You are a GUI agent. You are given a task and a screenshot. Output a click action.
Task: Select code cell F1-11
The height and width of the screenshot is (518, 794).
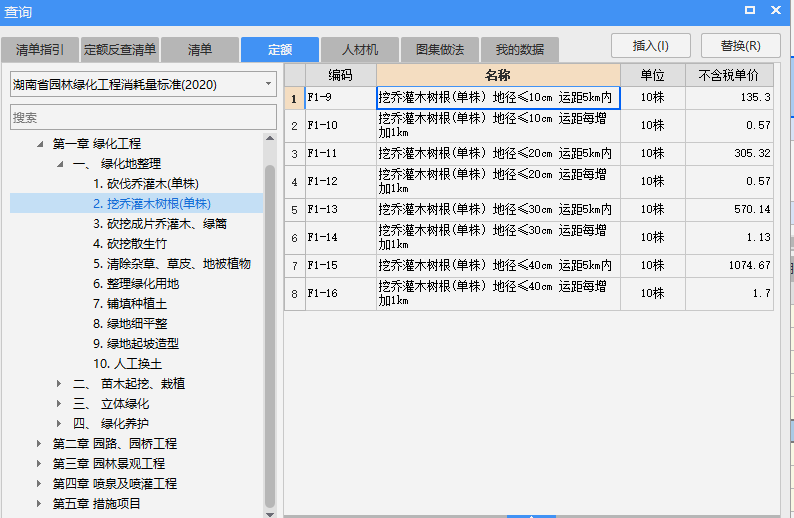[x=341, y=154]
